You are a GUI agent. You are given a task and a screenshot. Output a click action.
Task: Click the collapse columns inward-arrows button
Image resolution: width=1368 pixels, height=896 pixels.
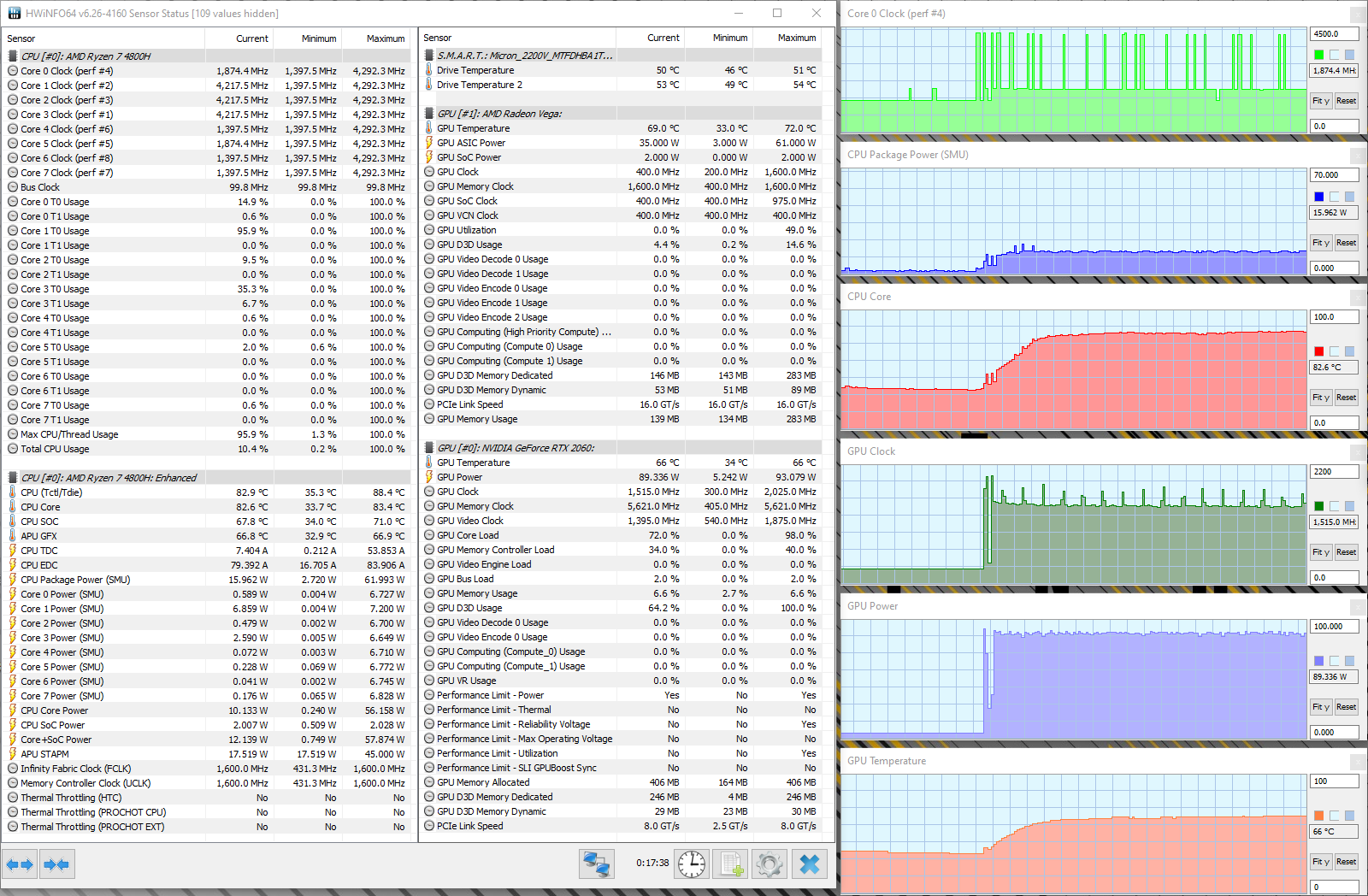click(57, 864)
